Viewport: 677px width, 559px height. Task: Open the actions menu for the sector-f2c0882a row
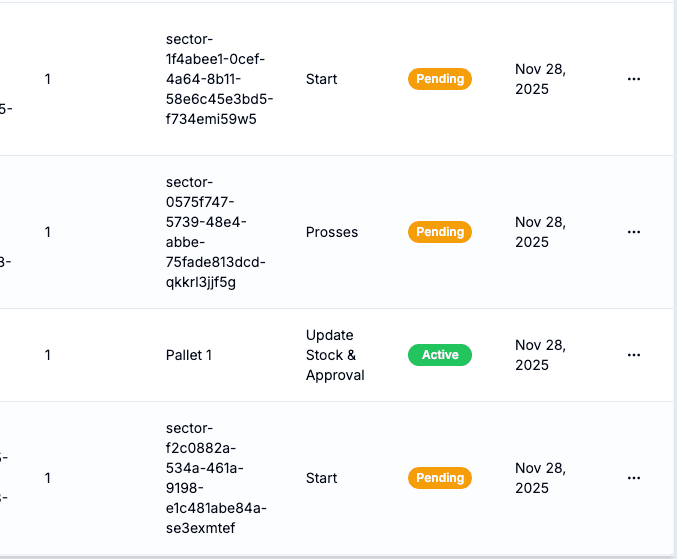click(x=633, y=478)
